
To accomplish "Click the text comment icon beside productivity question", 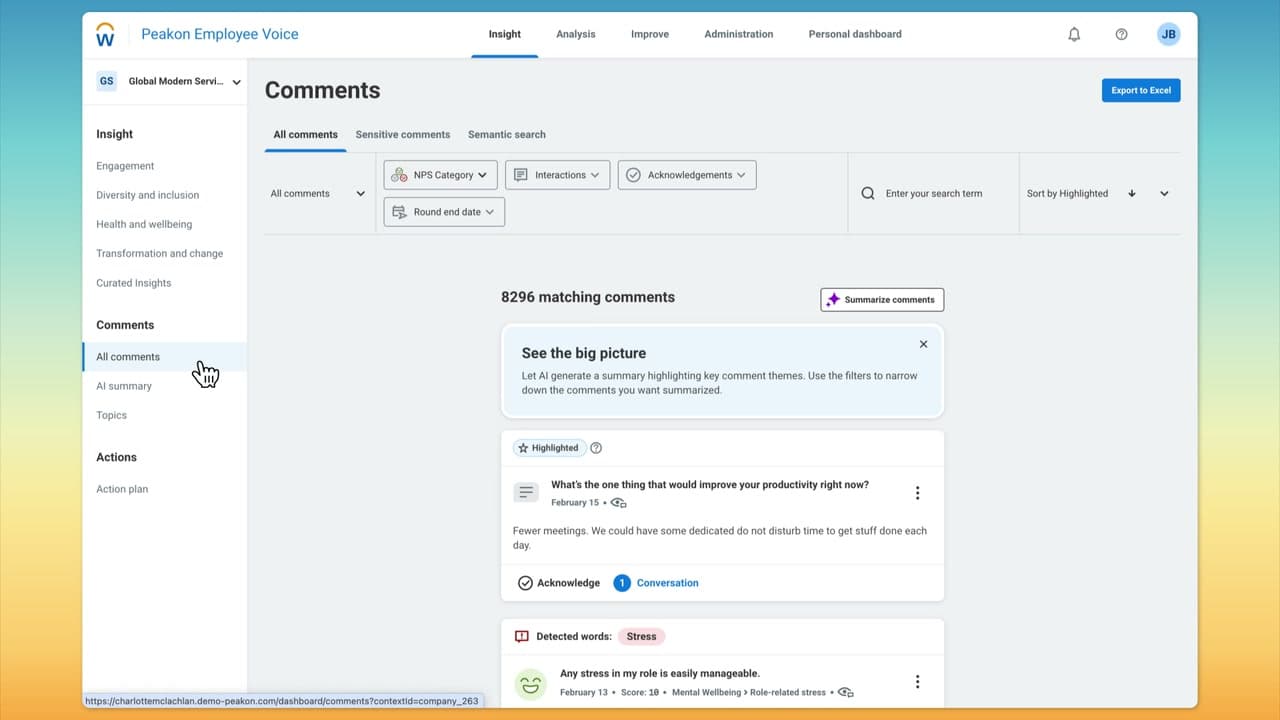I will 526,493.
